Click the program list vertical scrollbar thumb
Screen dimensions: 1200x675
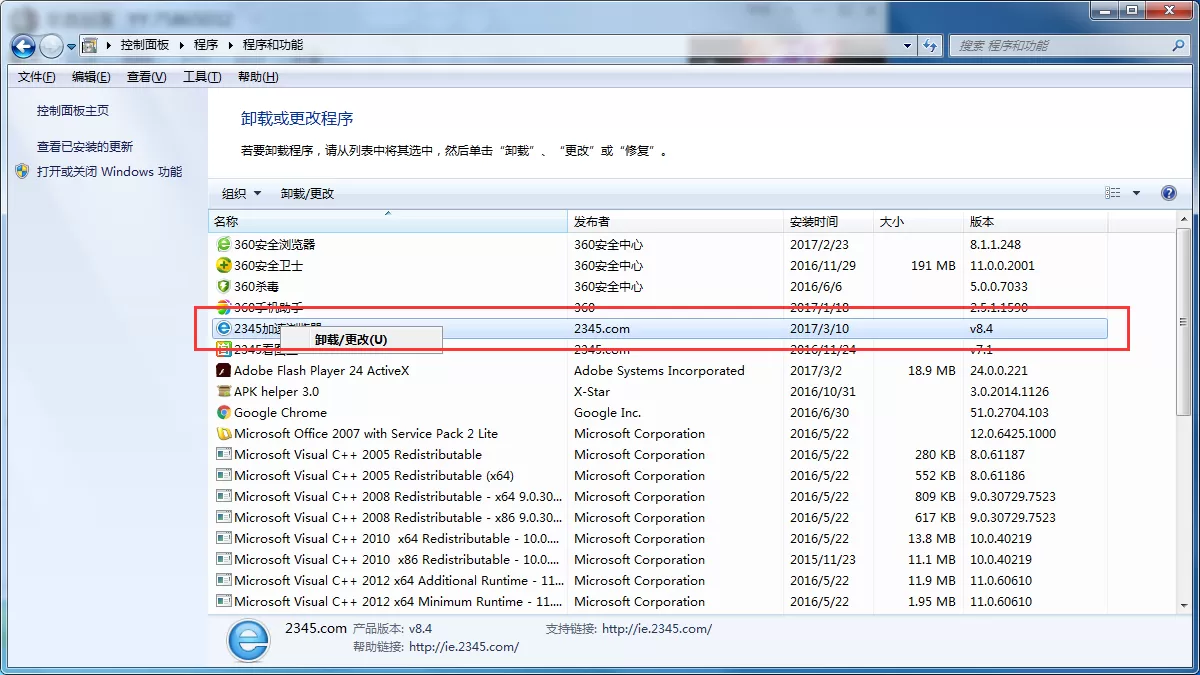[1184, 322]
